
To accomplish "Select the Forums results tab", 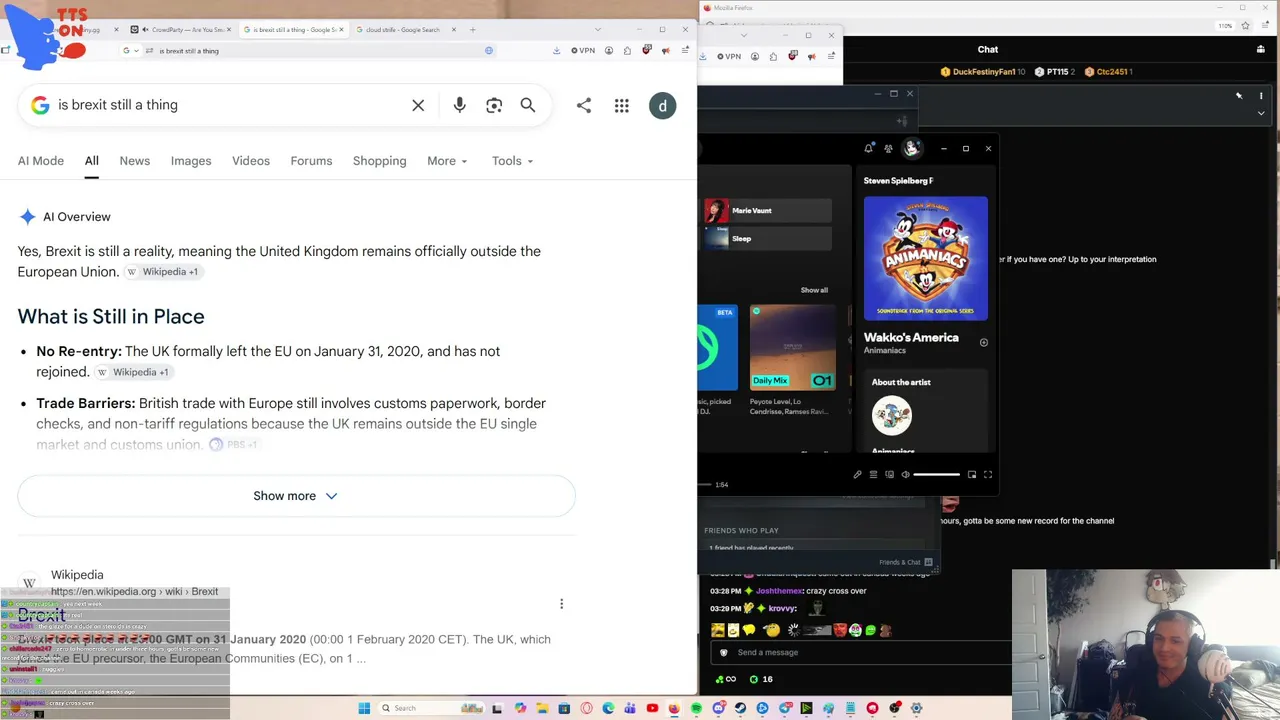I will click(x=311, y=161).
